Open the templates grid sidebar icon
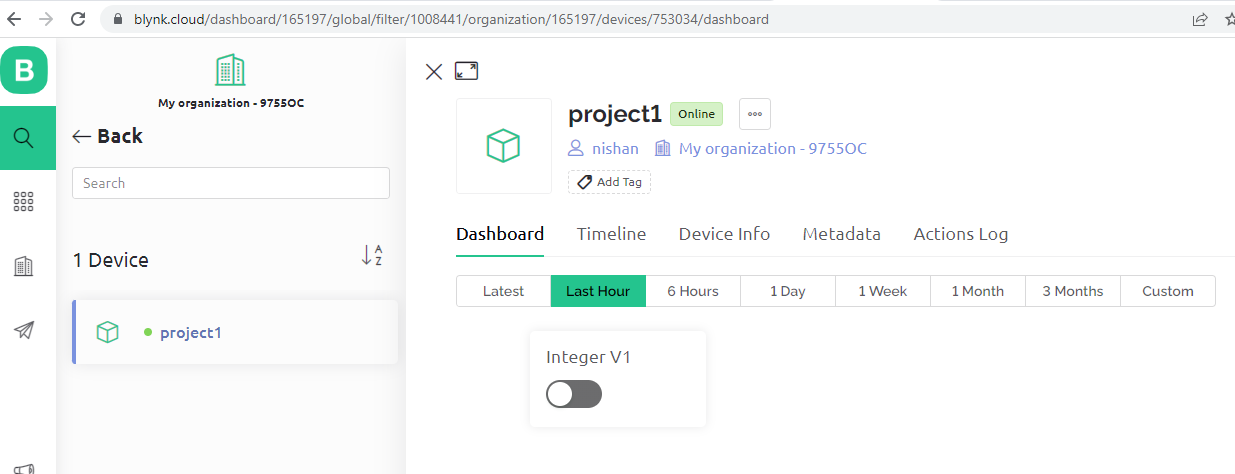Image resolution: width=1235 pixels, height=474 pixels. coord(24,202)
